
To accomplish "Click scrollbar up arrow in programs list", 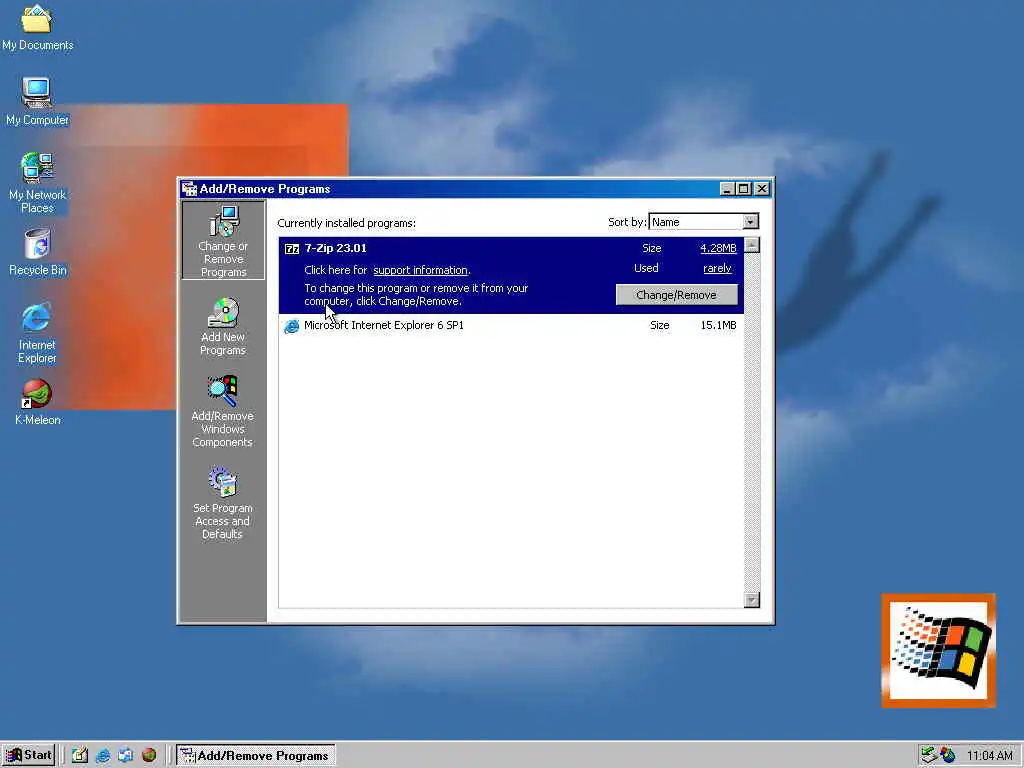I will pyautogui.click(x=752, y=246).
